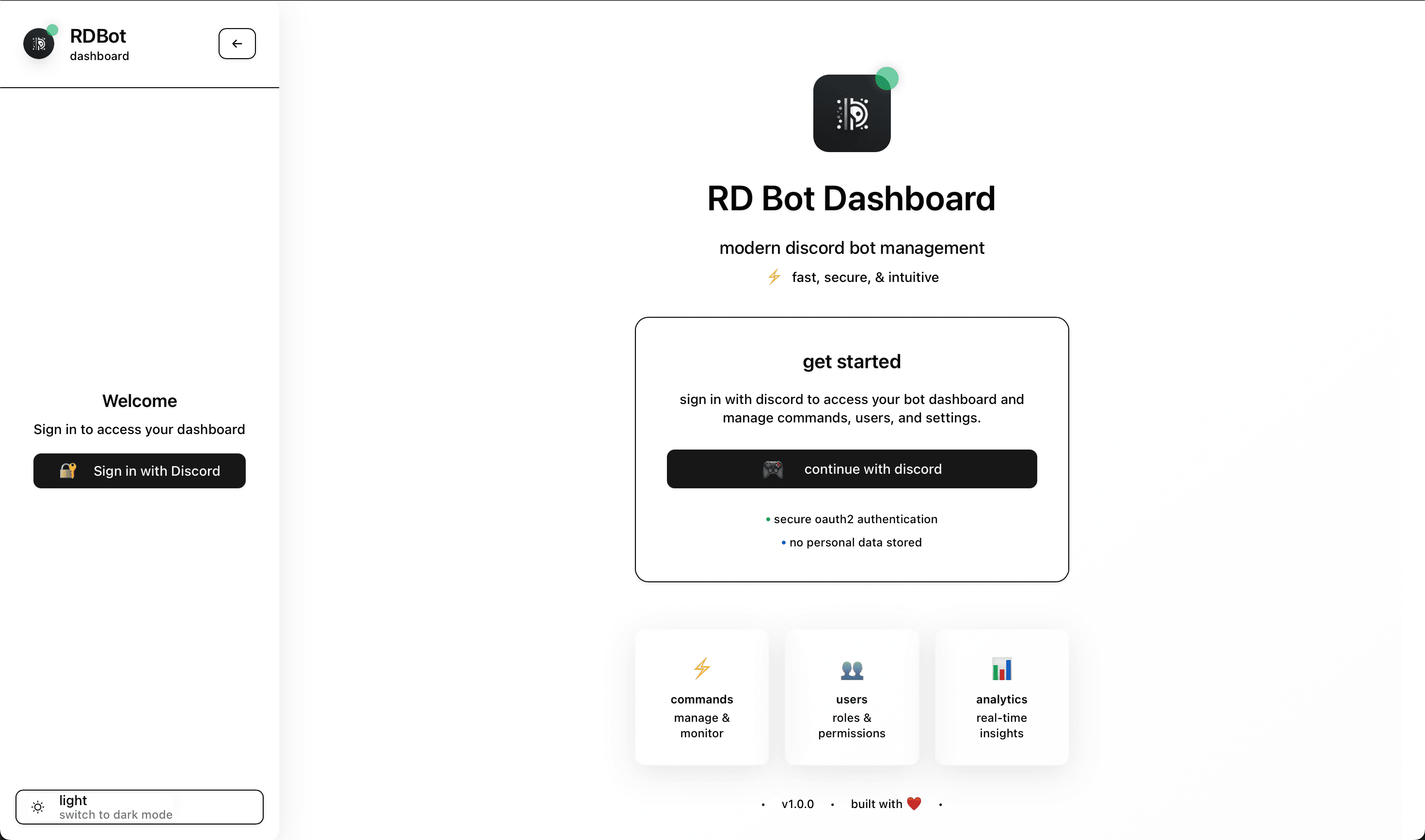Select the dashboard label under RDBot

click(100, 56)
